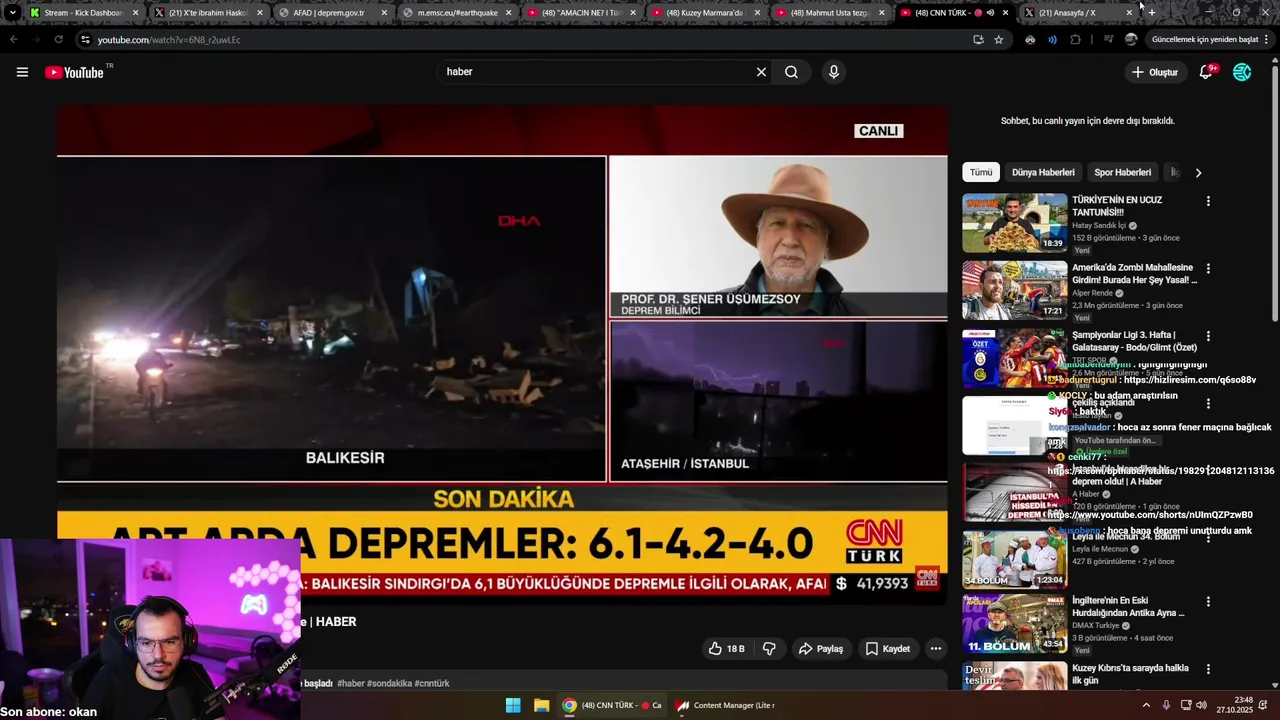This screenshot has width=1280, height=720.
Task: Open new tab with plus button
Action: (x=1152, y=13)
